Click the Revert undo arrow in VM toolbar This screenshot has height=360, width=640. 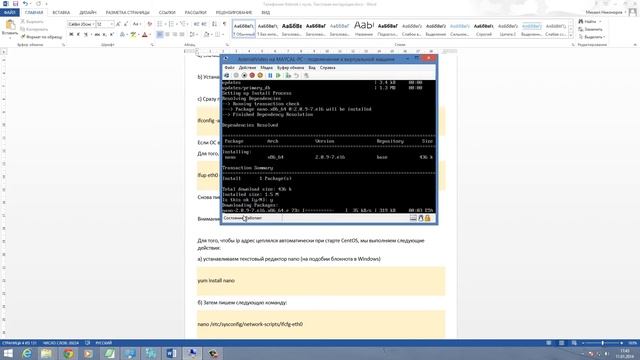pyautogui.click(x=297, y=76)
